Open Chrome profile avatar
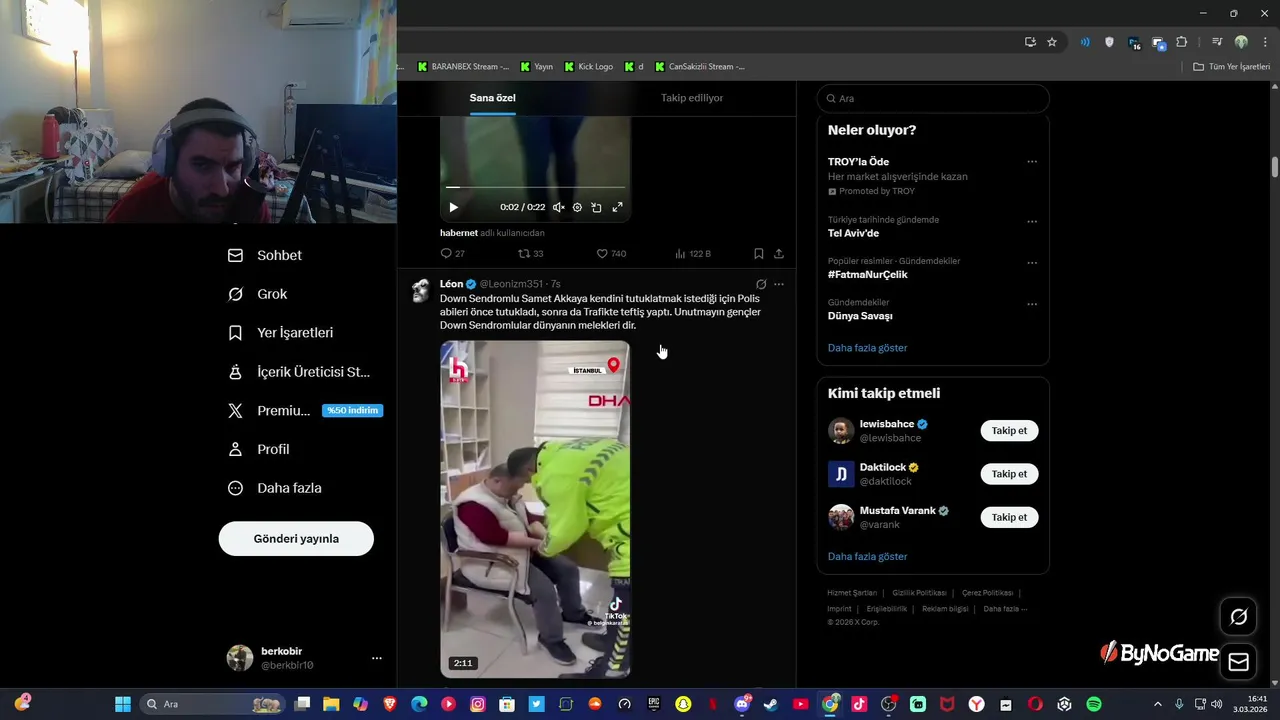 1241,42
